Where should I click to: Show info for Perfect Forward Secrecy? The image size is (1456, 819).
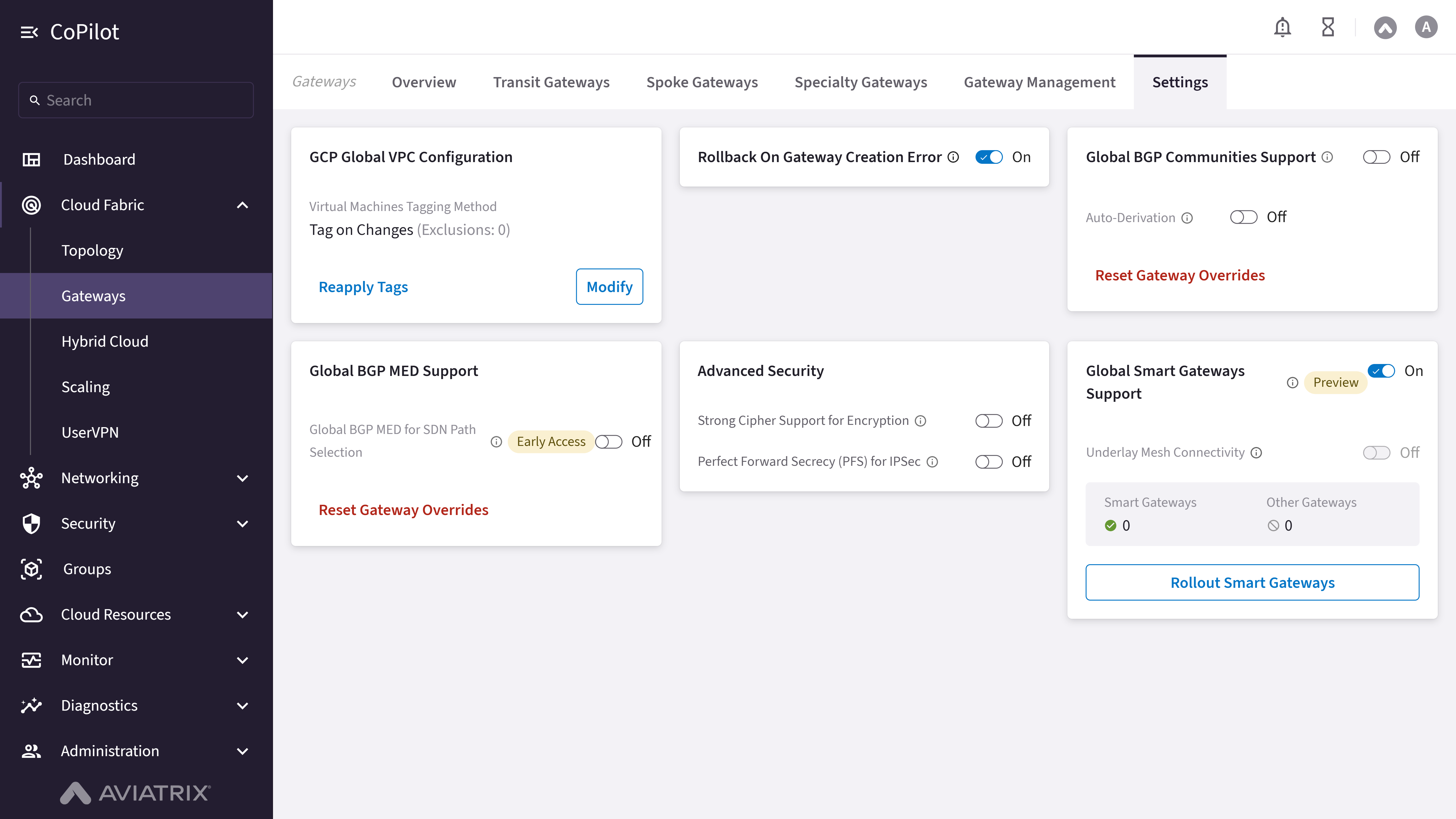pos(933,462)
